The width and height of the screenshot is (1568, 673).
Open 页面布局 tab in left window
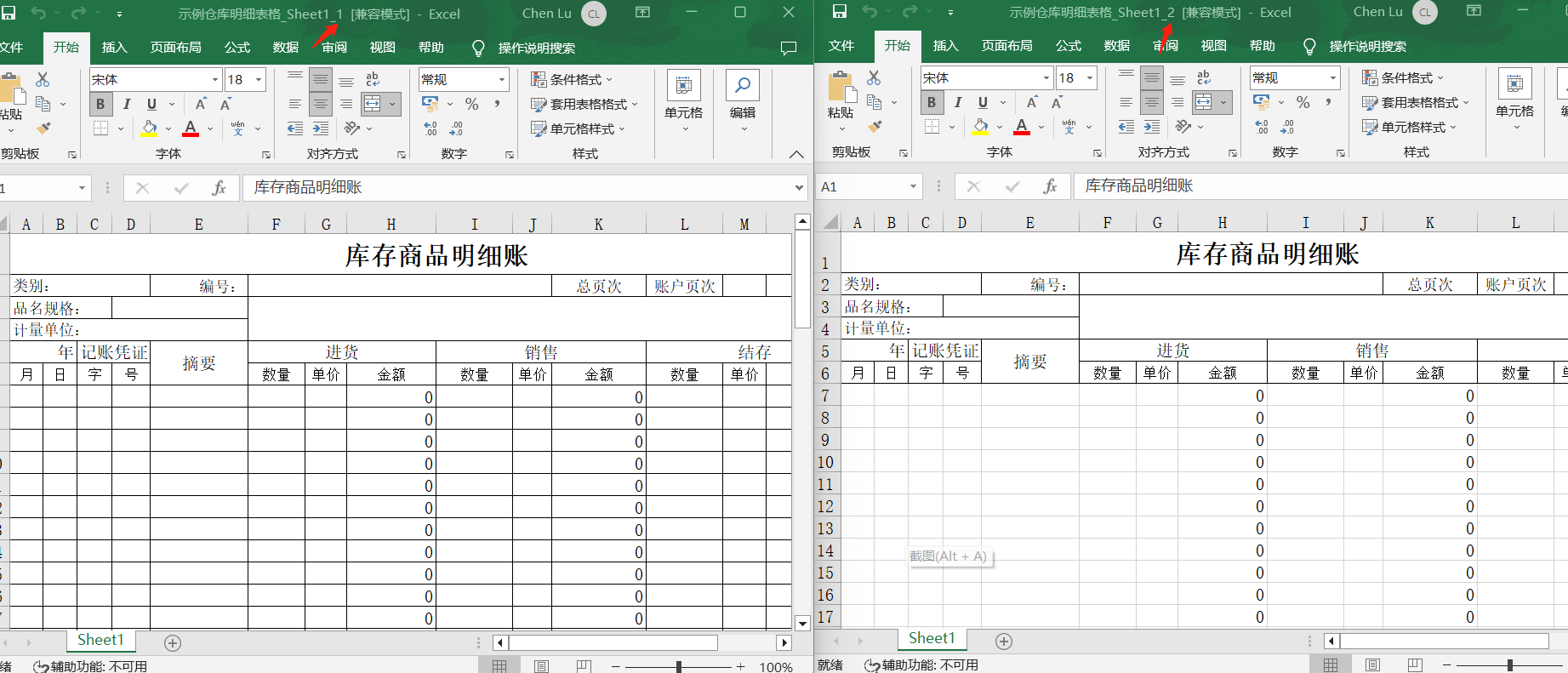[175, 48]
